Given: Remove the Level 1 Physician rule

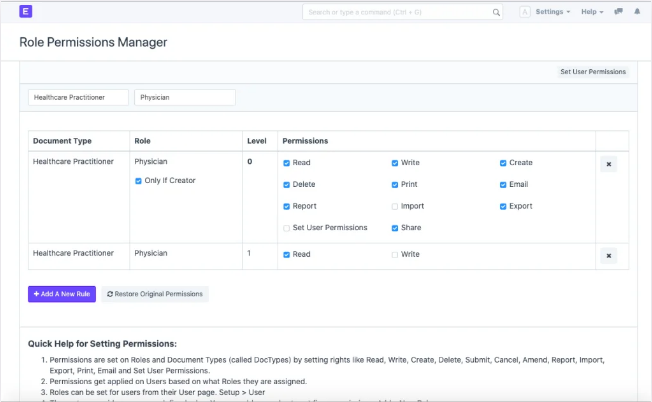Looking at the screenshot, I should point(608,256).
